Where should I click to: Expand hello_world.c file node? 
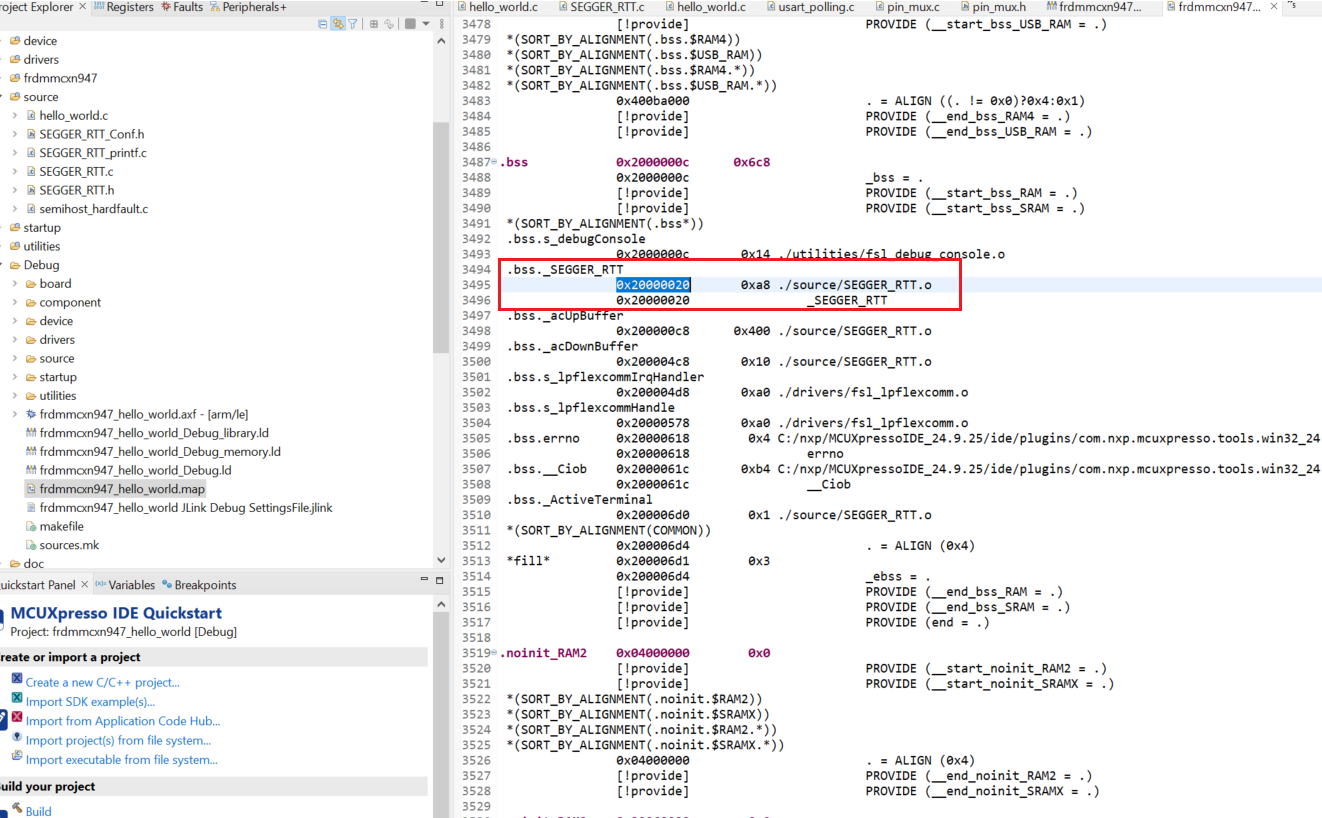coord(15,116)
